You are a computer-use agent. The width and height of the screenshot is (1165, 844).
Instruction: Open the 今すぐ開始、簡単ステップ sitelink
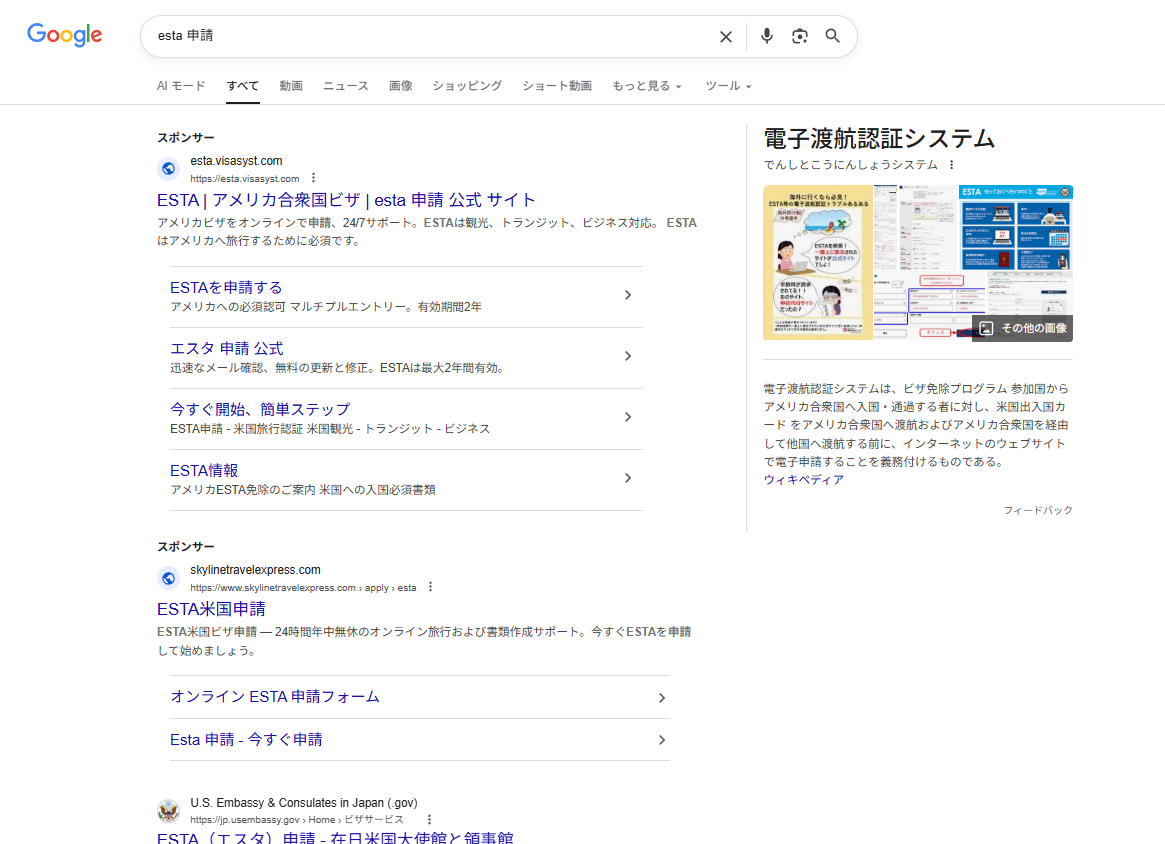coord(260,409)
